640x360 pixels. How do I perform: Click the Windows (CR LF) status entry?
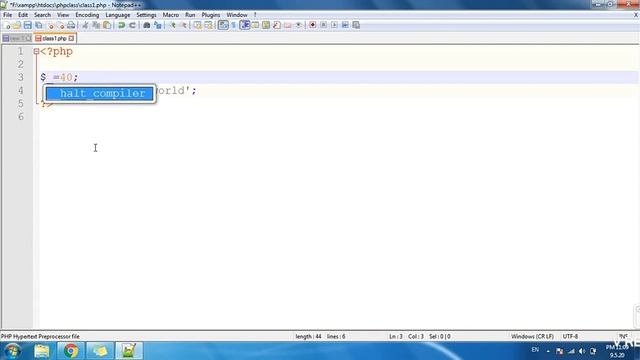532,336
